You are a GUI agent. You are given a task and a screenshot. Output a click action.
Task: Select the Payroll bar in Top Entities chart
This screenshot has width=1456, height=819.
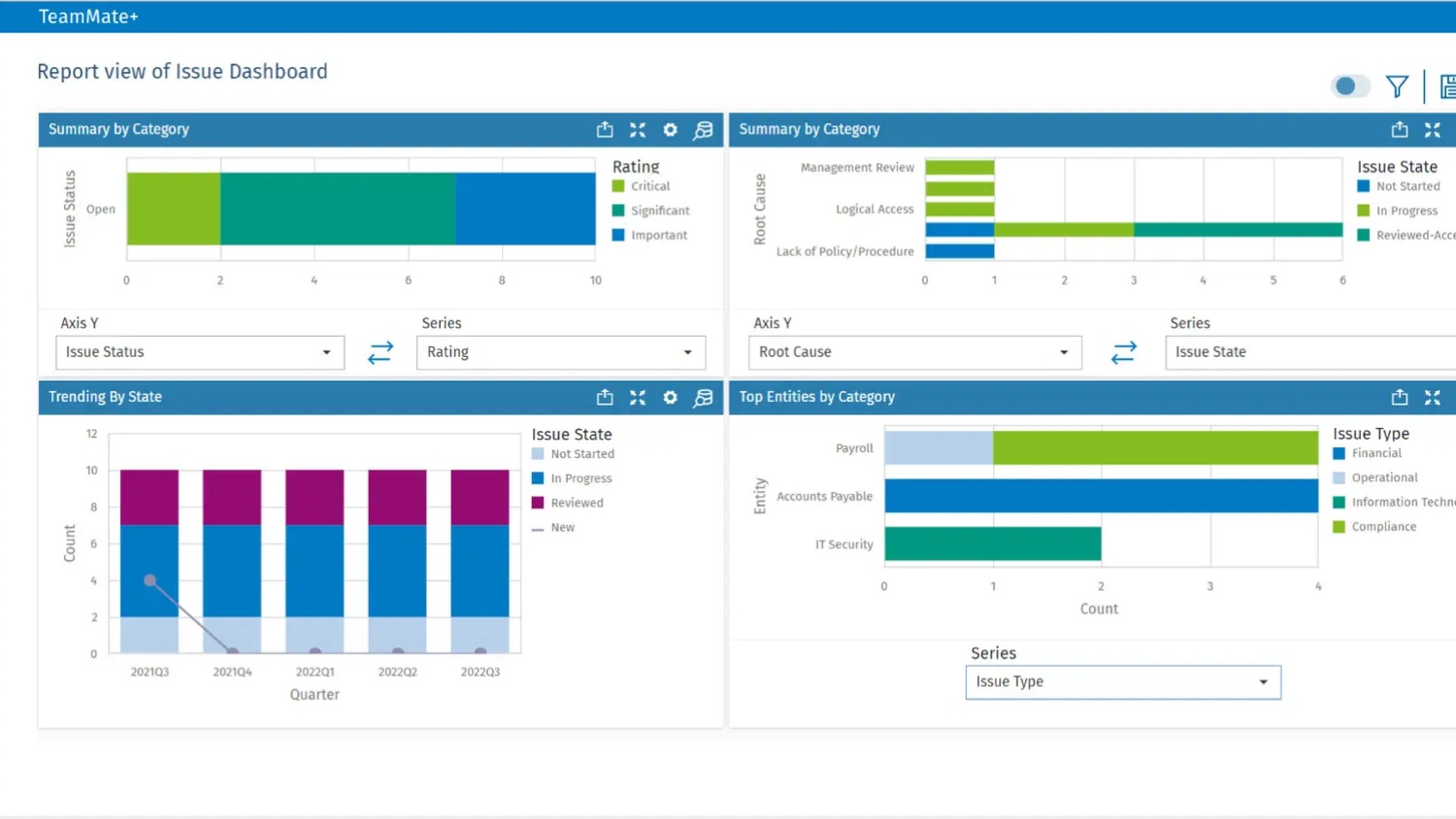coord(1097,447)
